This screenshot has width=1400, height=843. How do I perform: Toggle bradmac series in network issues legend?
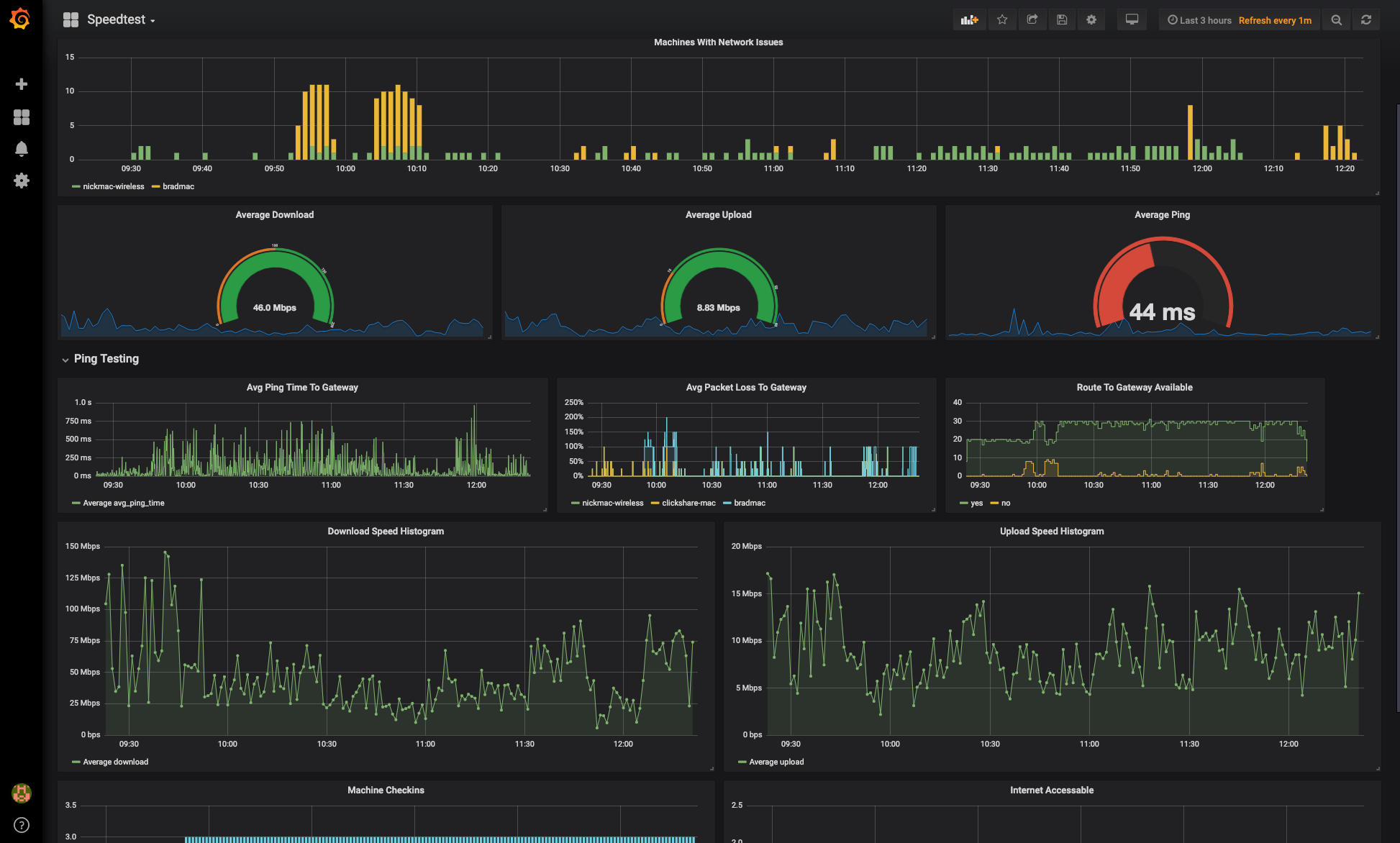point(178,186)
